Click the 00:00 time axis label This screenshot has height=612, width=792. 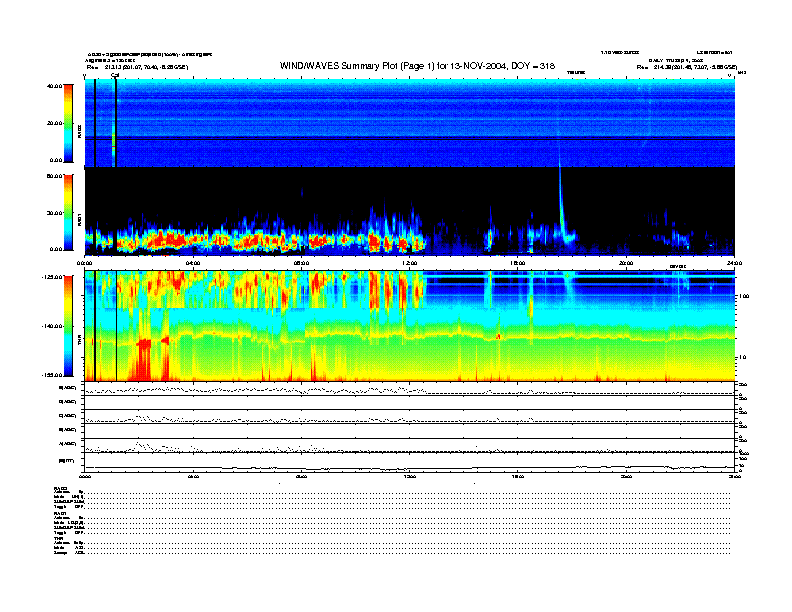86,262
